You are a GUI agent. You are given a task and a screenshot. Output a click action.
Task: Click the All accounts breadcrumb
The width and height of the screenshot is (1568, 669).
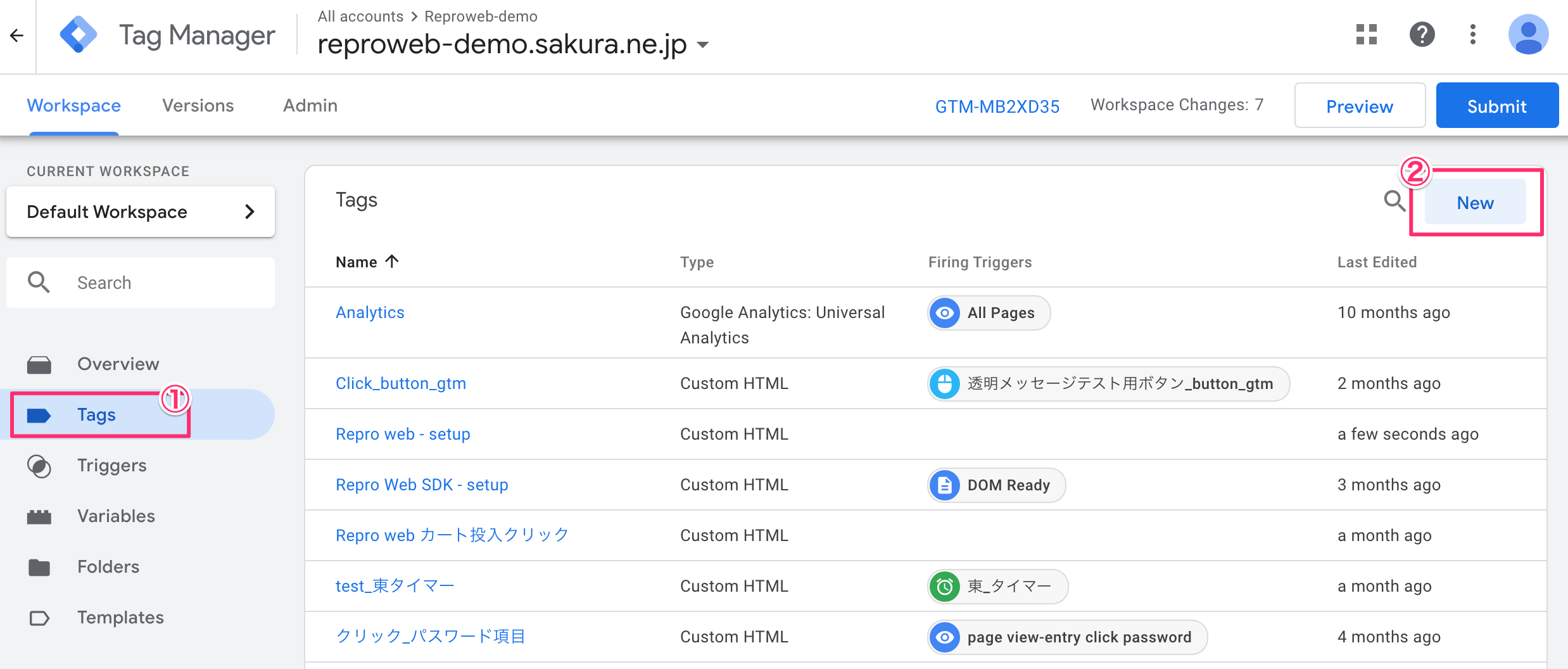click(x=360, y=16)
